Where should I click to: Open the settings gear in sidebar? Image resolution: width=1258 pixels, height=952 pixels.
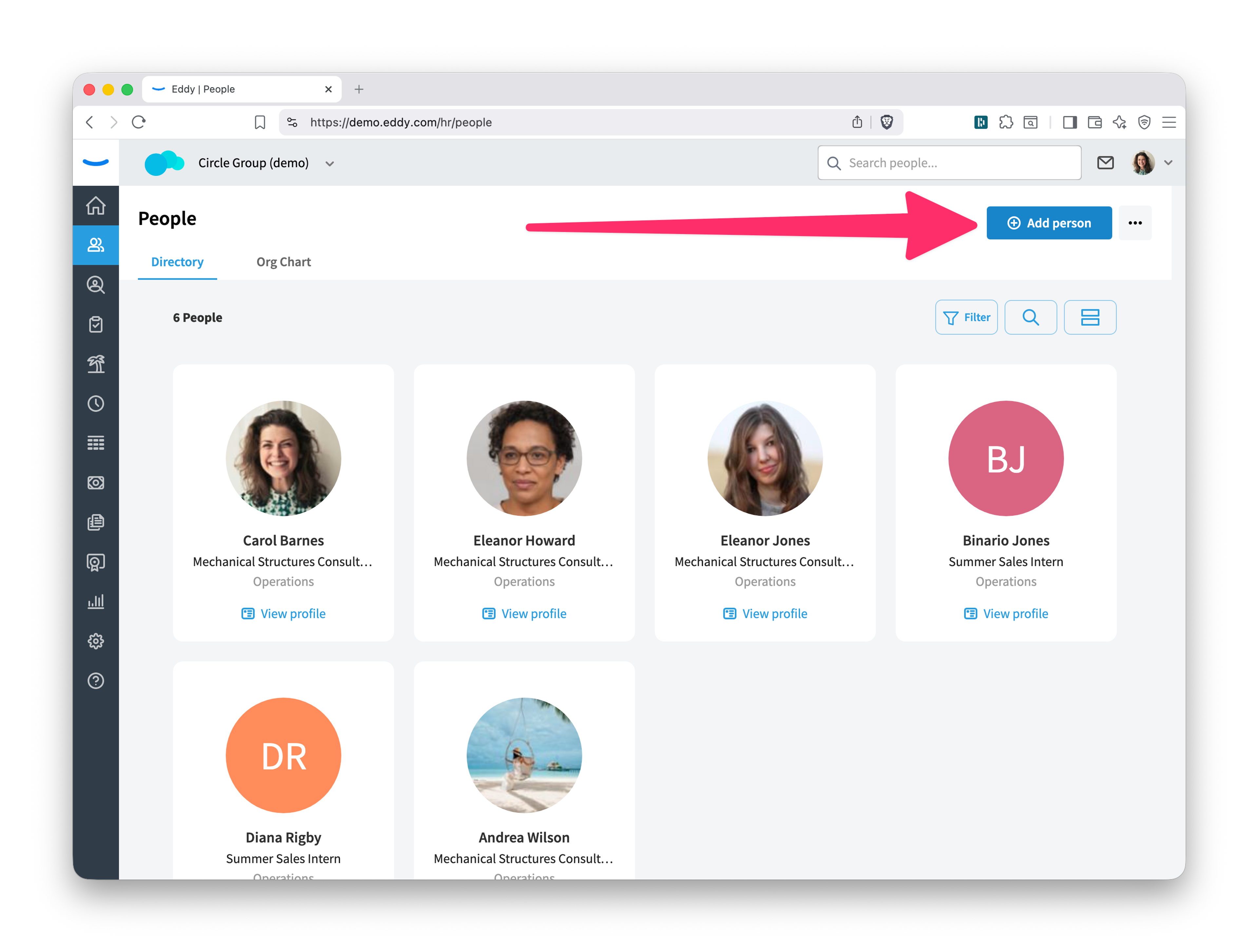[x=96, y=641]
